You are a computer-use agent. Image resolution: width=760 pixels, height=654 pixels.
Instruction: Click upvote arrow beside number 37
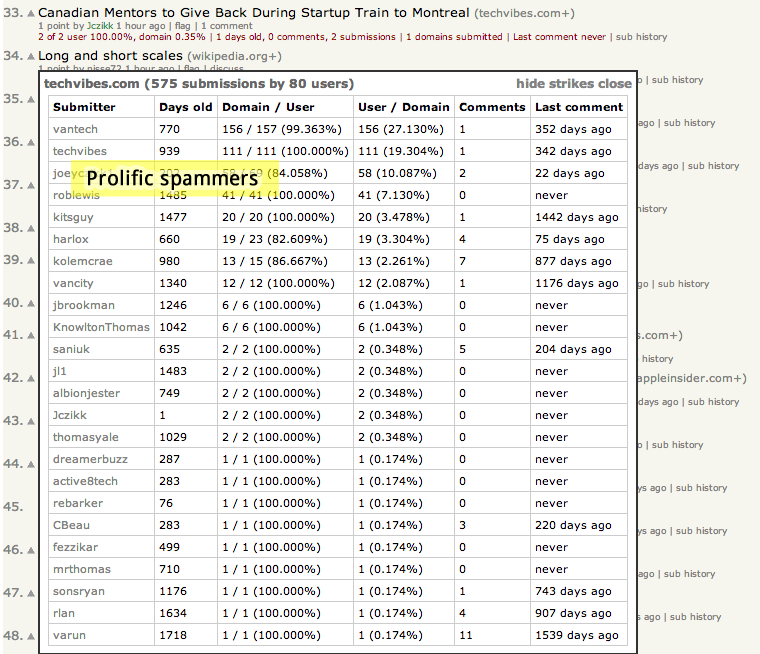pyautogui.click(x=31, y=186)
